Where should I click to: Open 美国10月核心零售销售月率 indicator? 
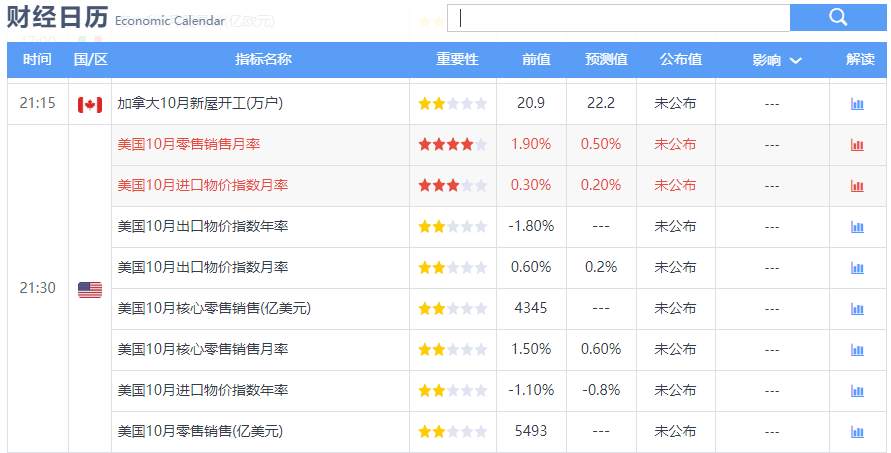[203, 349]
